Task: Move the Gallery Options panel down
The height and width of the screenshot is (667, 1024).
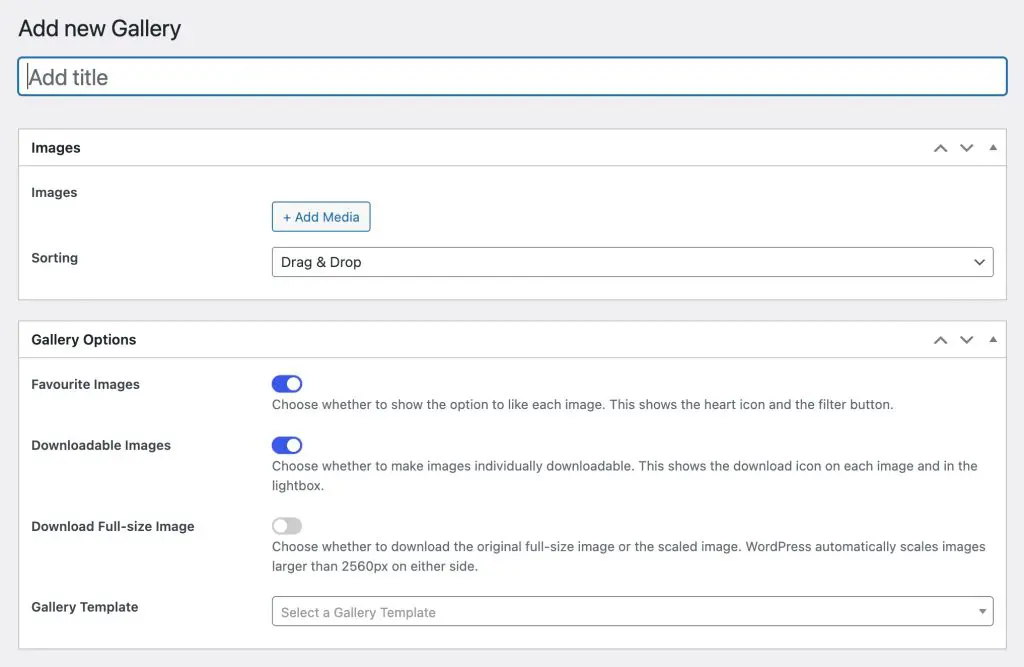Action: pos(966,340)
